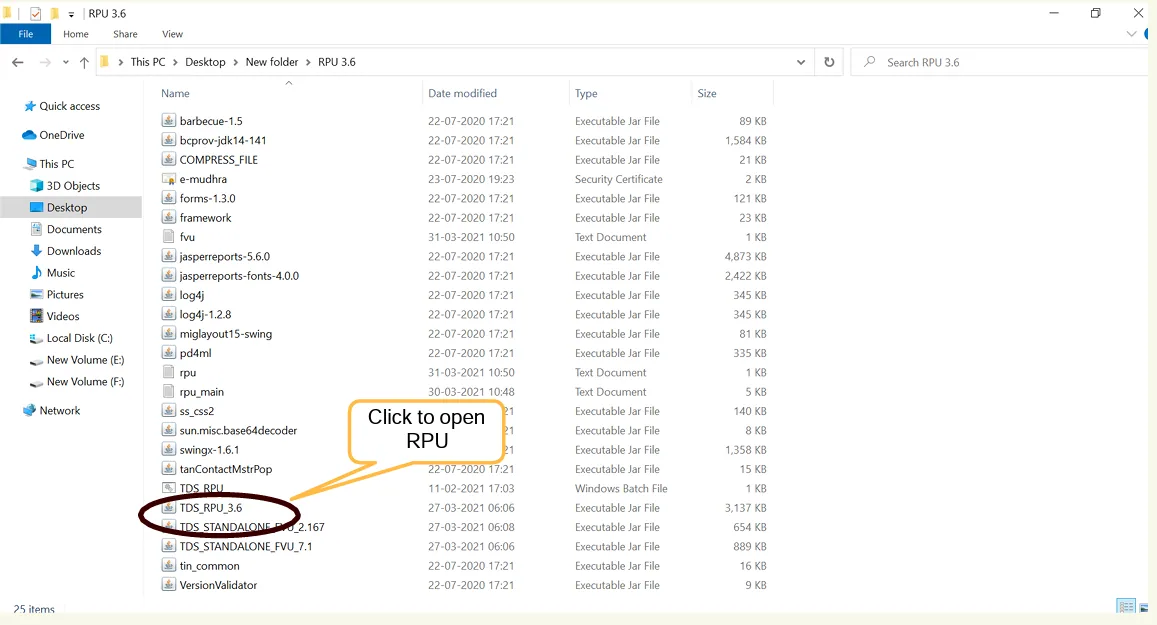Select the swingx-1.6.1 file
This screenshot has height=625, width=1157.
point(210,449)
